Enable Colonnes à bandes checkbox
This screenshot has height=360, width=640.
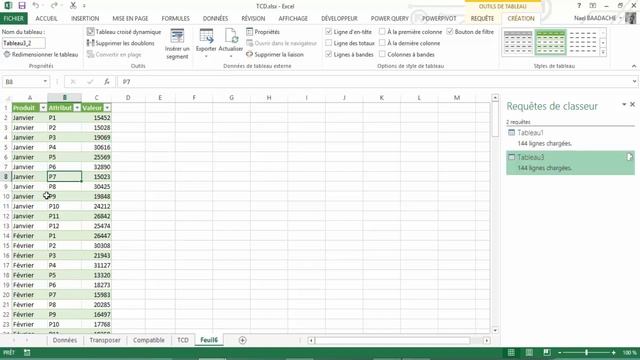(x=382, y=54)
